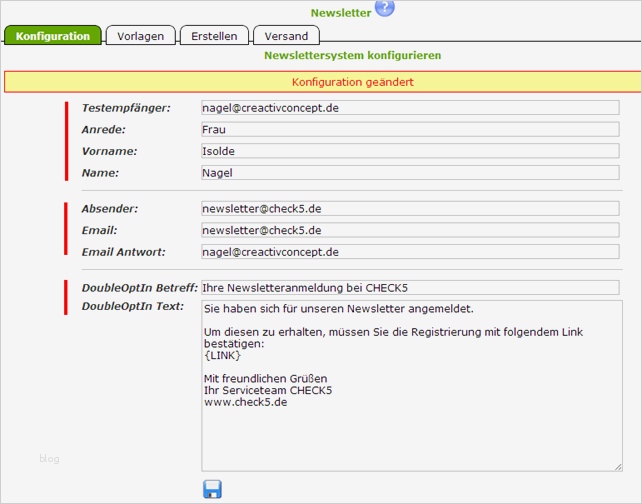Click the 'DoubleOptIn Text:' label
642x504 pixels.
[133, 306]
